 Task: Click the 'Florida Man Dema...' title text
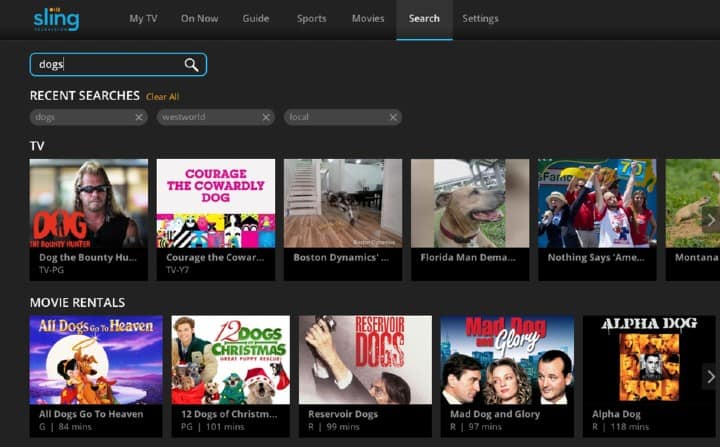click(468, 258)
